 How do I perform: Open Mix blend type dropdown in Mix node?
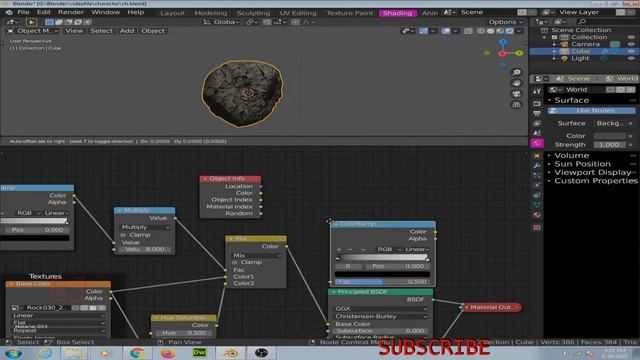[x=256, y=256]
